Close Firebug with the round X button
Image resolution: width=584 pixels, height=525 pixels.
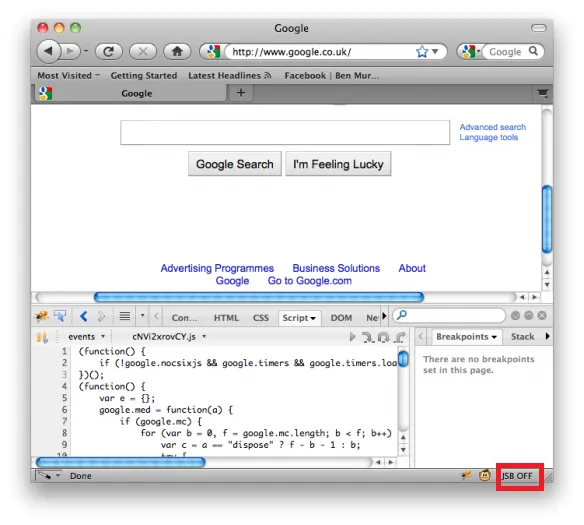point(542,316)
